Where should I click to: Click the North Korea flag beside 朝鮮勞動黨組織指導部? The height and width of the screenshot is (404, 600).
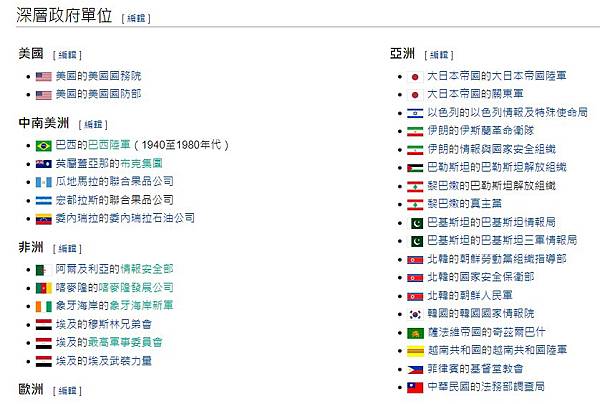click(x=415, y=260)
